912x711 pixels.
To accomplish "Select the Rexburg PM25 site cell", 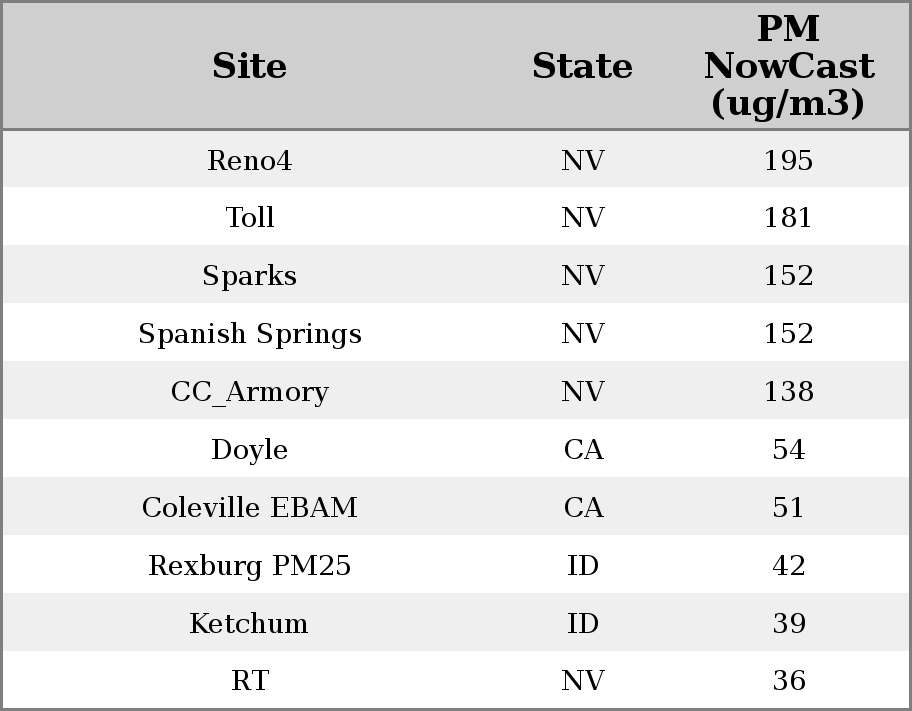I will click(x=249, y=566).
